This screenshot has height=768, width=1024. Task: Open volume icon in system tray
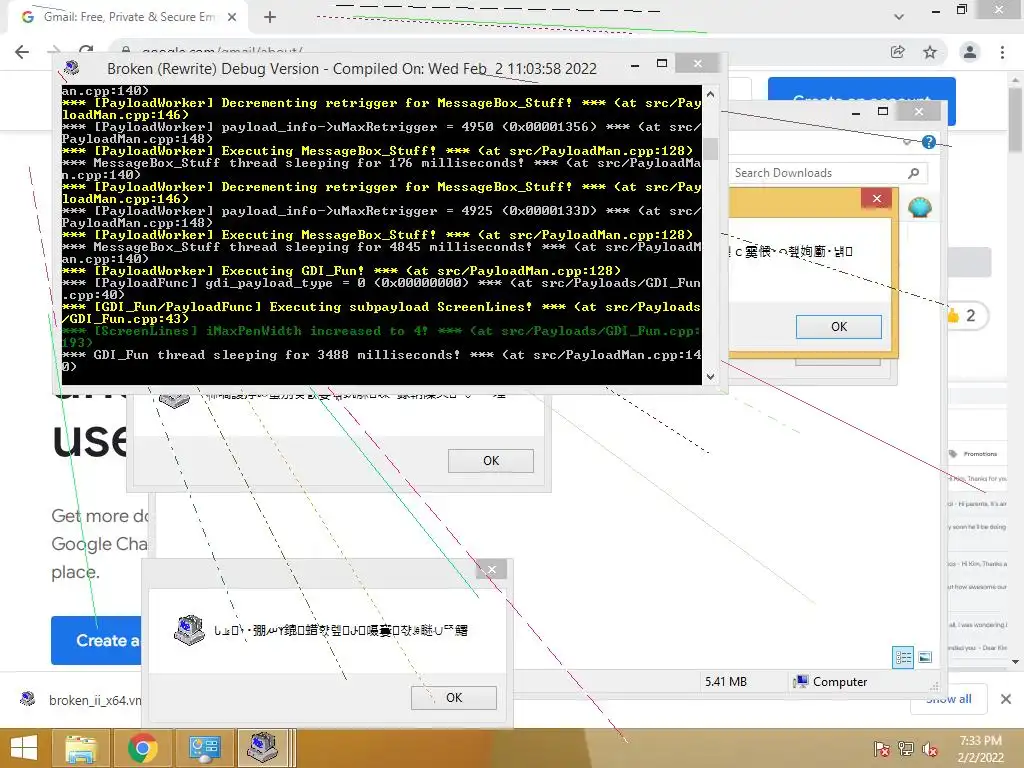point(930,749)
